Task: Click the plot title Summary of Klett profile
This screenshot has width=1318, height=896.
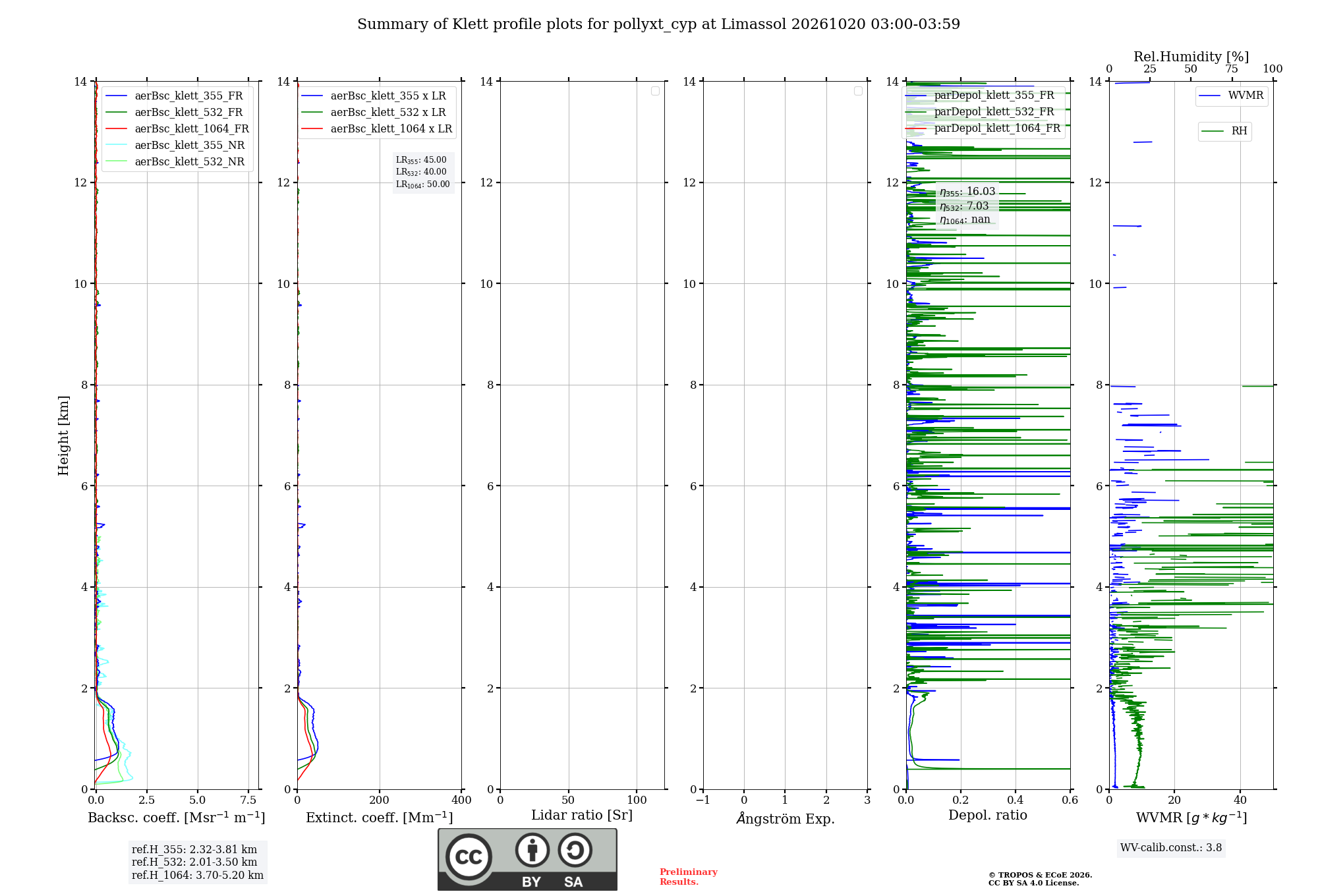Action: click(658, 24)
